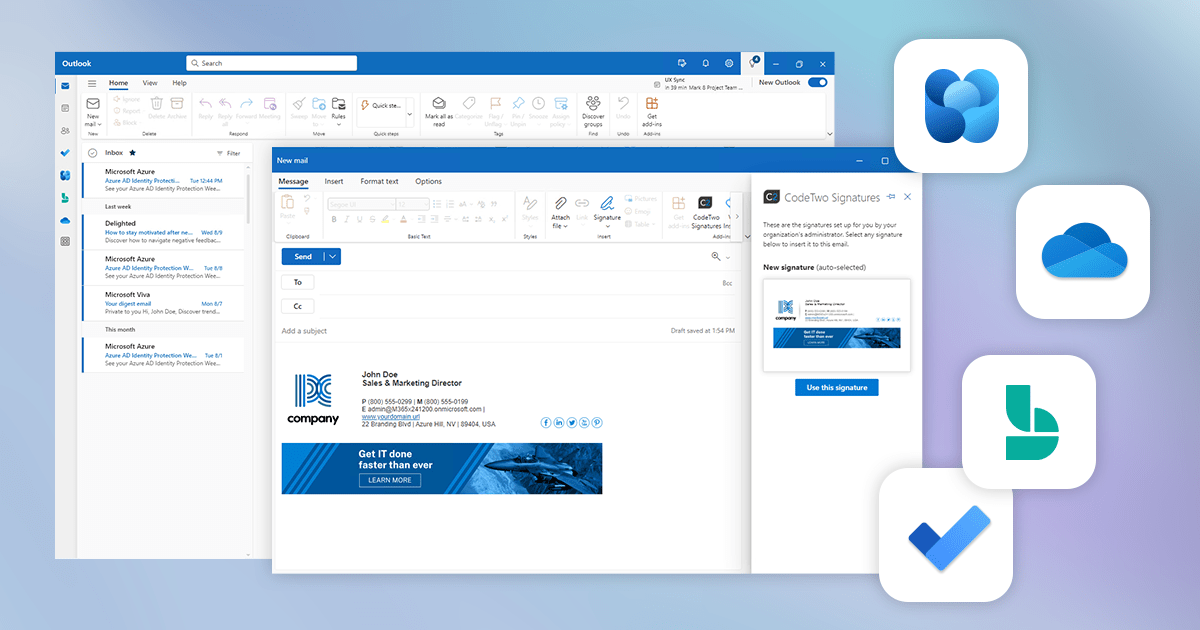This screenshot has width=1200, height=630.
Task: Switch to the Format text tab
Action: pyautogui.click(x=379, y=181)
